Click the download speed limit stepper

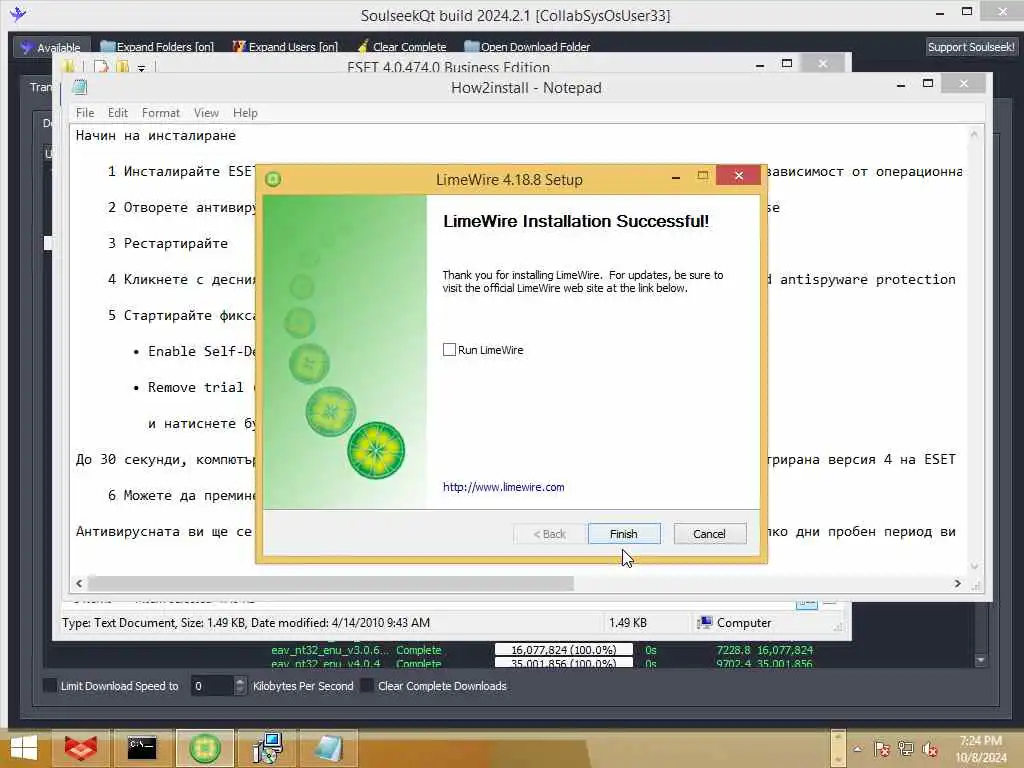click(x=240, y=686)
